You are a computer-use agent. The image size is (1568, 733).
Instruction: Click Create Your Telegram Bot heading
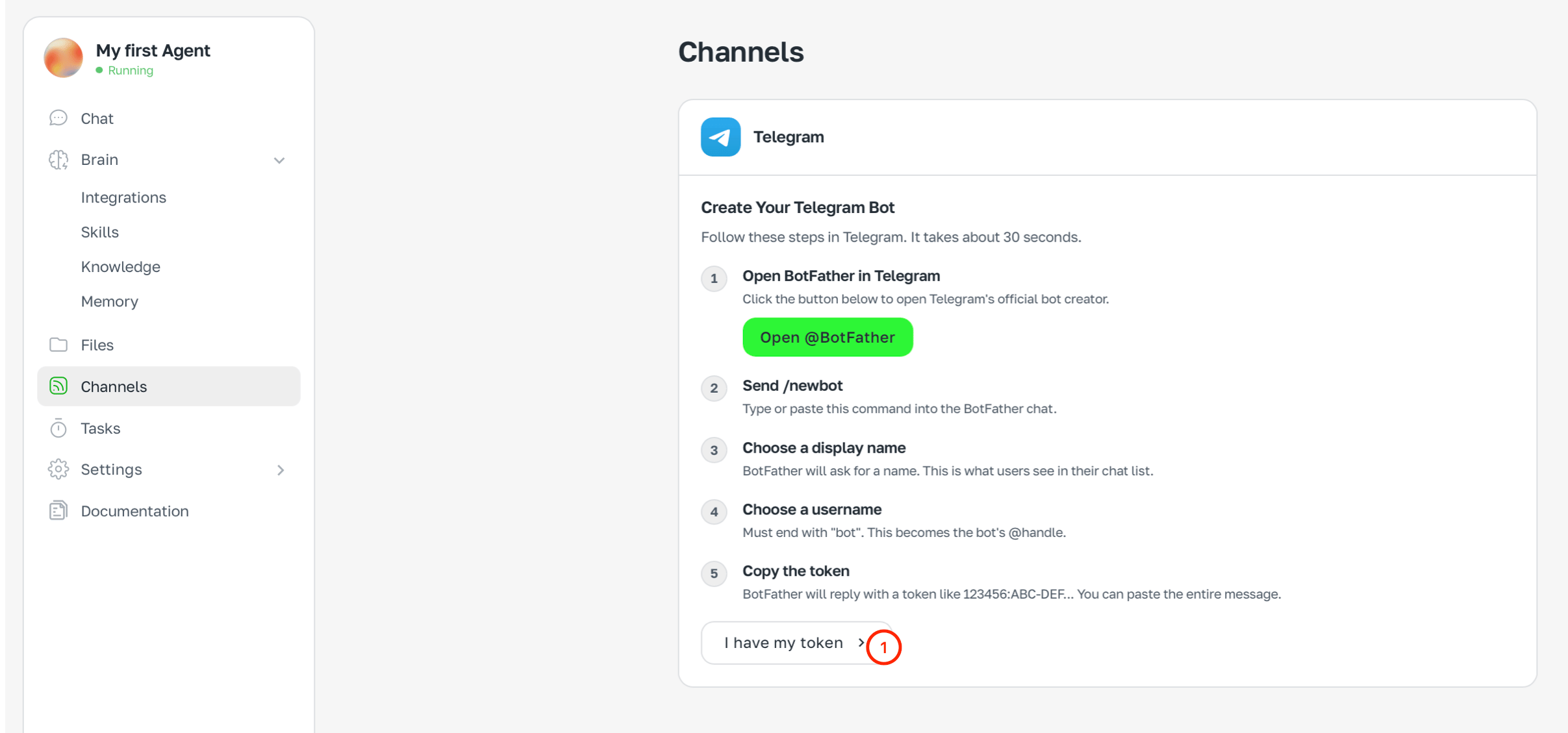coord(798,208)
